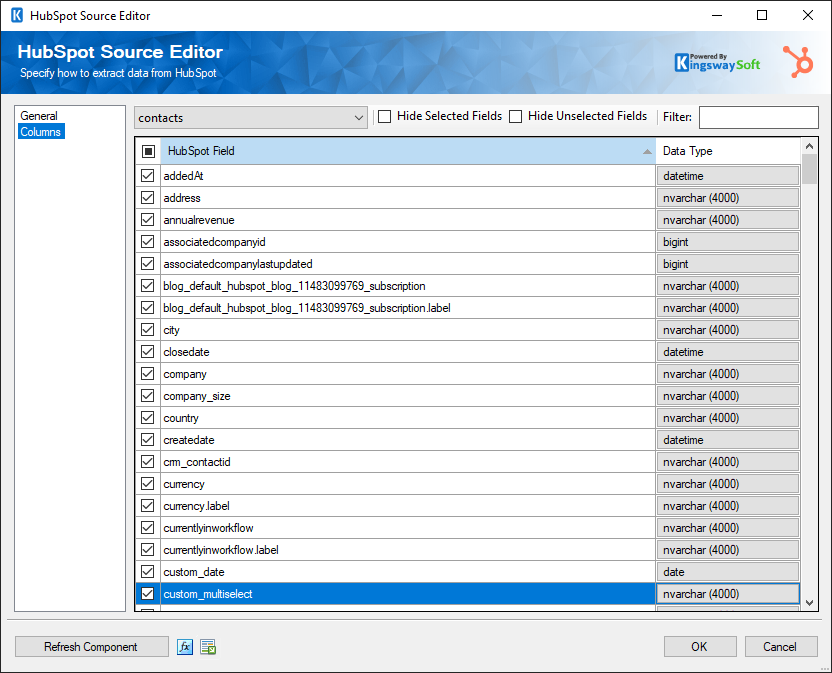832x673 pixels.
Task: Click nvarchar type cell for city
Action: point(727,330)
